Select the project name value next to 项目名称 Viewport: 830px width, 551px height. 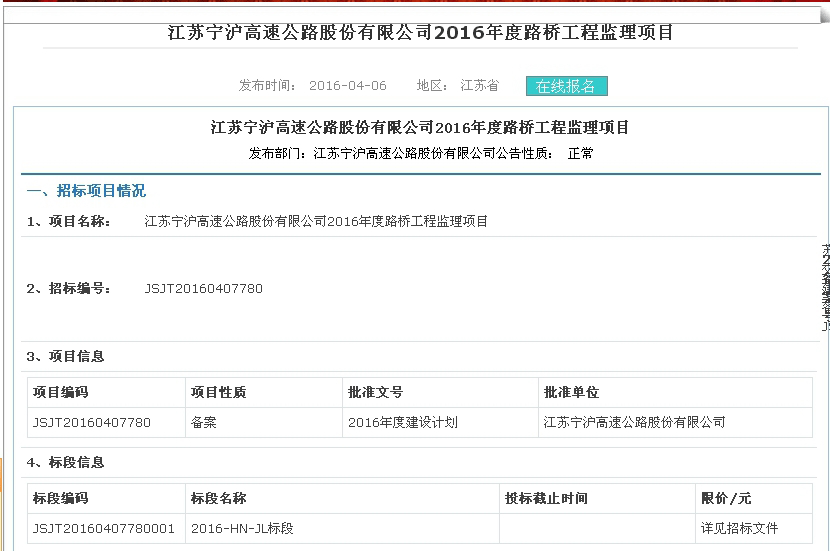316,221
